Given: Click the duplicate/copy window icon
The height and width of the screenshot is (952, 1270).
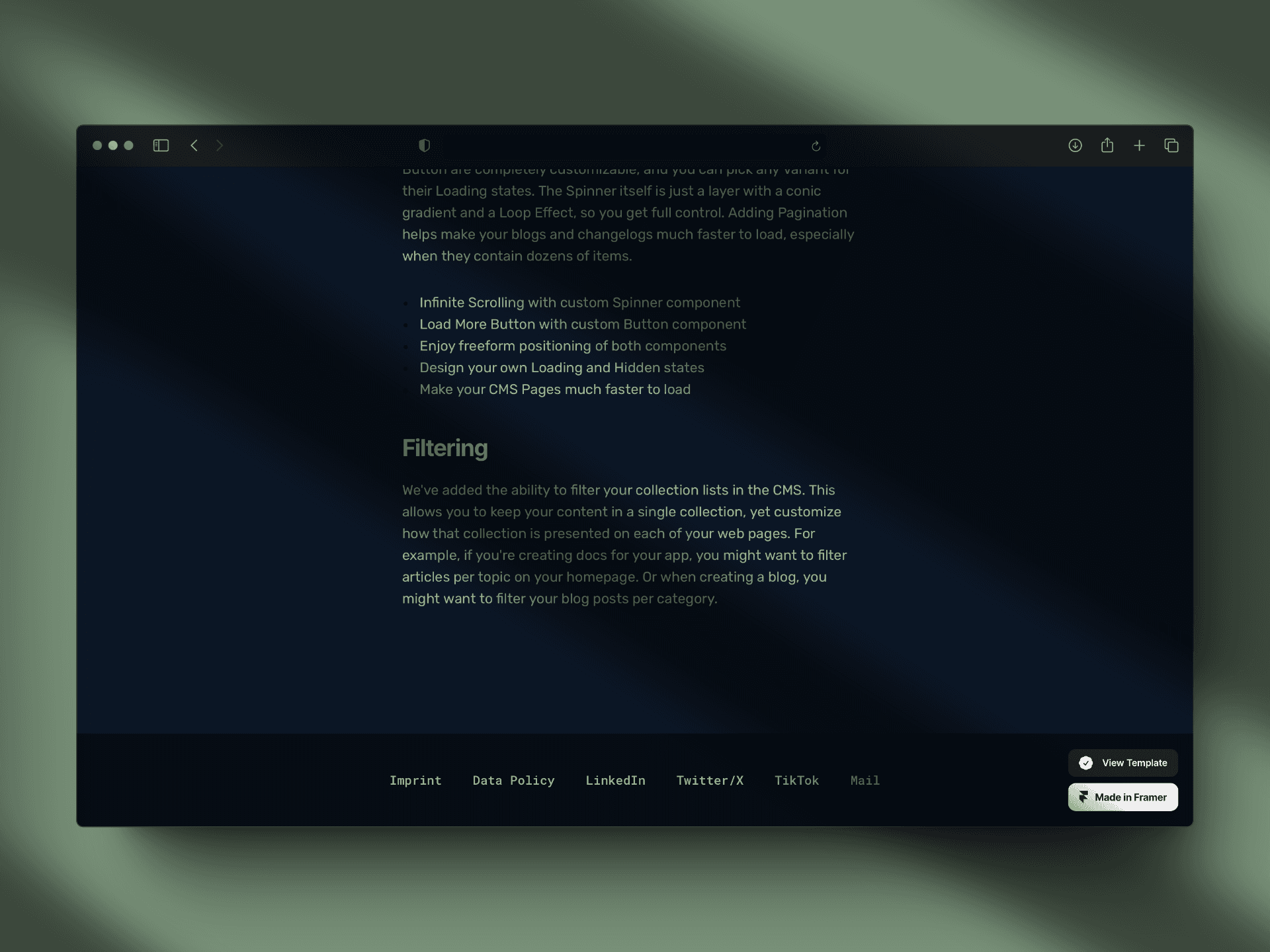Looking at the screenshot, I should pyautogui.click(x=1173, y=145).
